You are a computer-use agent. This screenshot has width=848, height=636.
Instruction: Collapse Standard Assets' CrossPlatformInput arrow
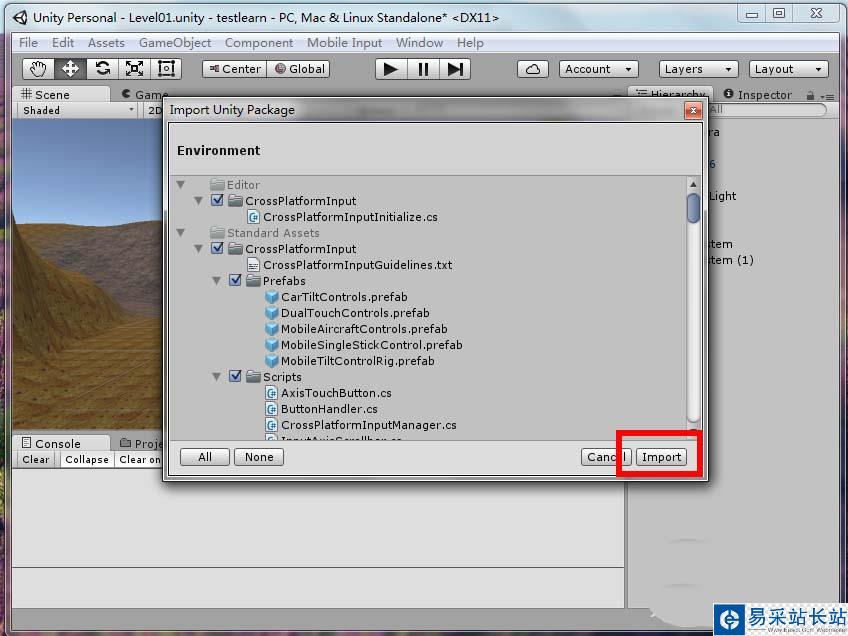[198, 249]
